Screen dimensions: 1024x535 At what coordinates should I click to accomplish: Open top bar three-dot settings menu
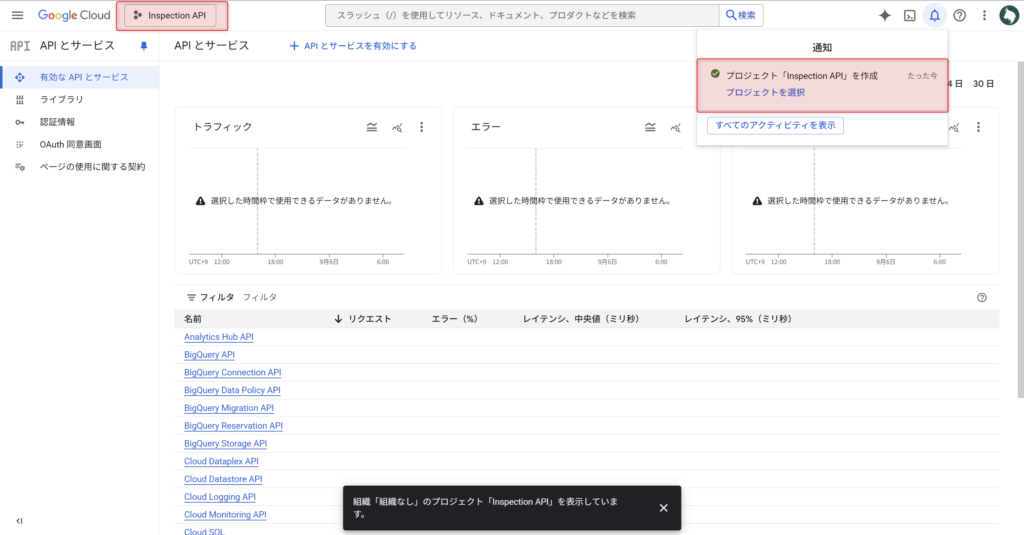click(984, 15)
